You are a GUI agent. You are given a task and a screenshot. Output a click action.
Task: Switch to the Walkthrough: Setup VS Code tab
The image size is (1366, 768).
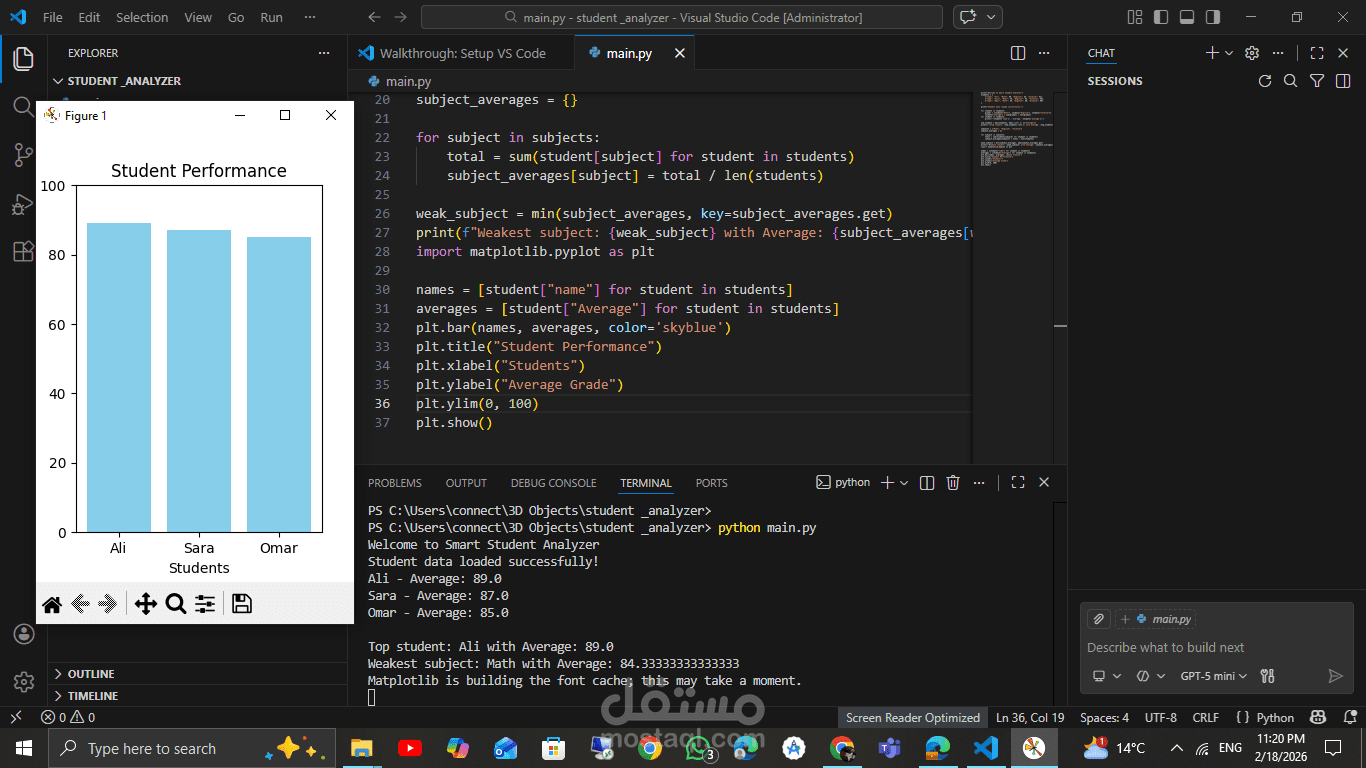[462, 53]
